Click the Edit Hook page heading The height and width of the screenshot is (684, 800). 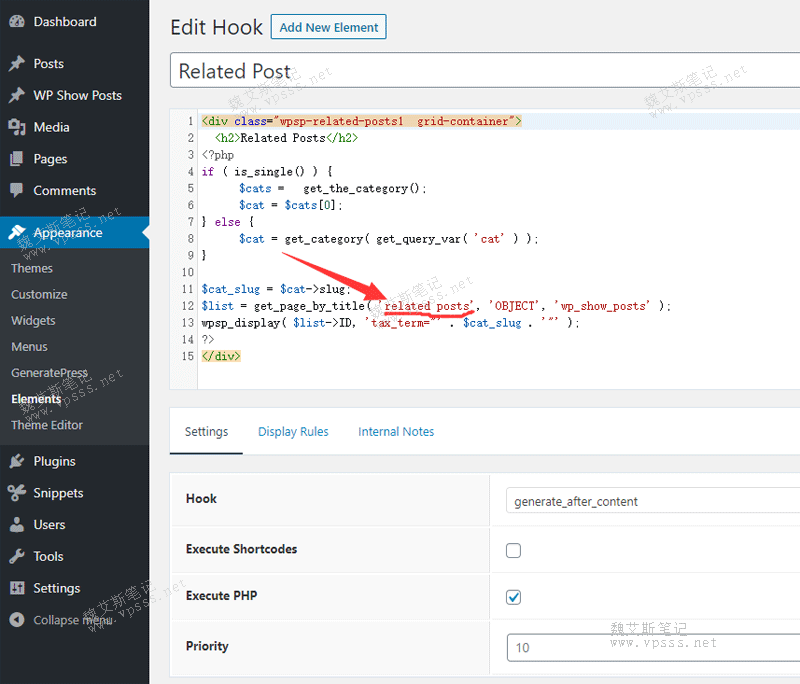[x=216, y=27]
